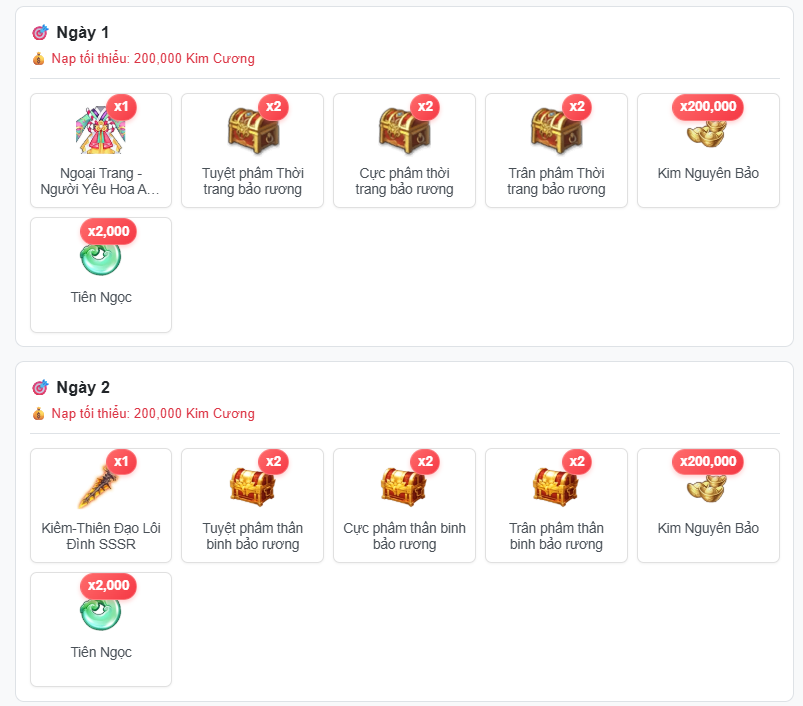Click the Ngoại Trang costume icon in Ngày 1

(101, 130)
